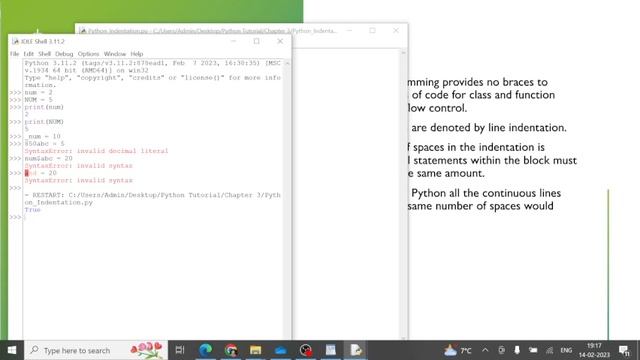Screen dimensions: 640x360
Task: Click the editor window vertical scrollbar
Action: (403, 195)
